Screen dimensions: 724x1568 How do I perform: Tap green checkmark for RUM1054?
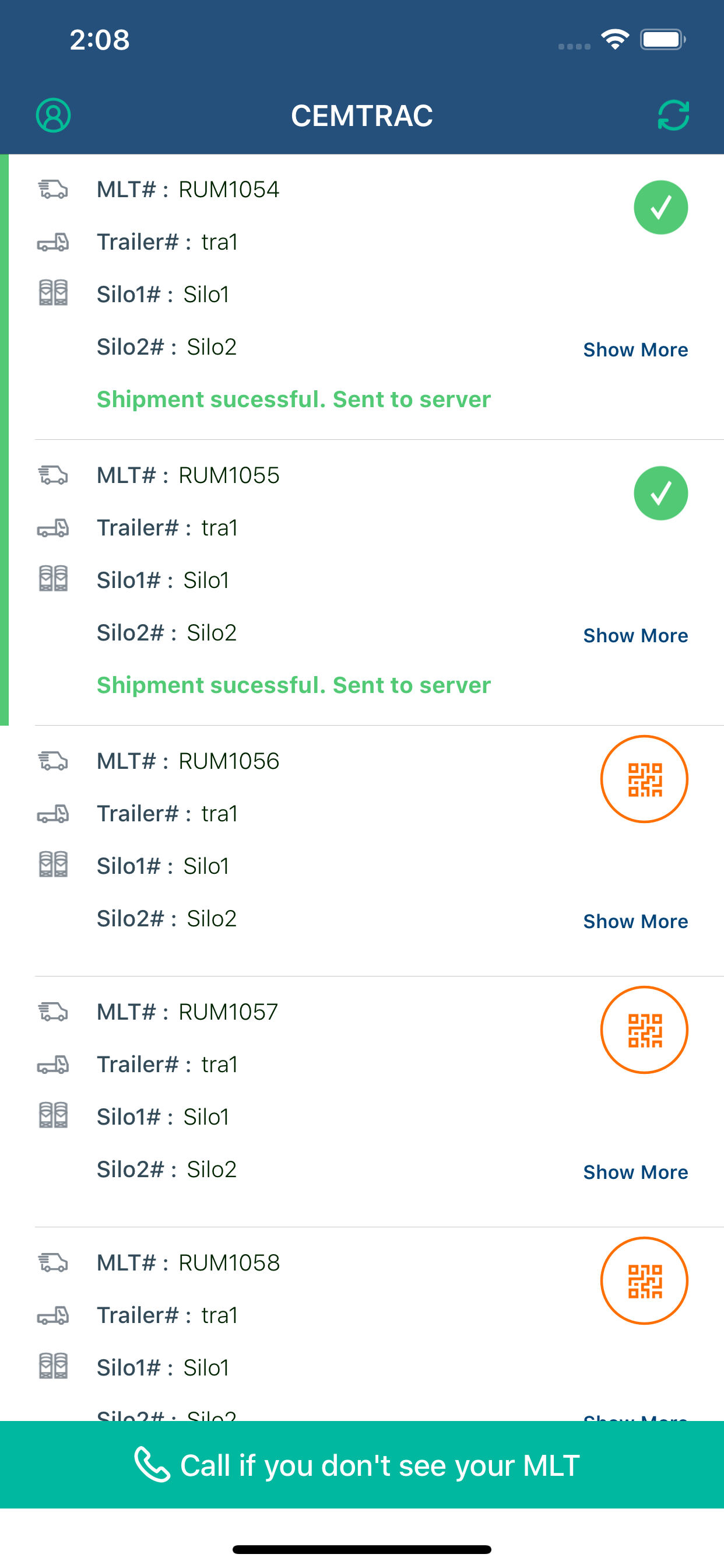(x=660, y=208)
